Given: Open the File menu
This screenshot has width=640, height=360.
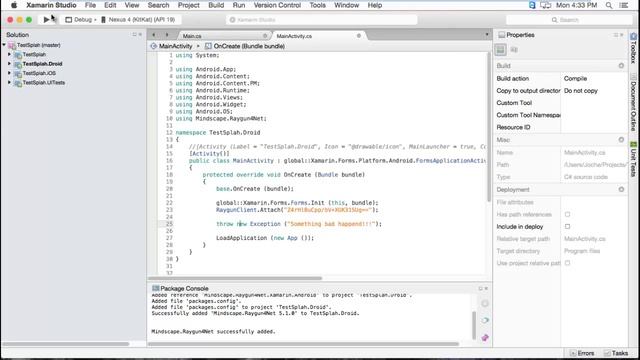Looking at the screenshot, I should pos(90,5).
